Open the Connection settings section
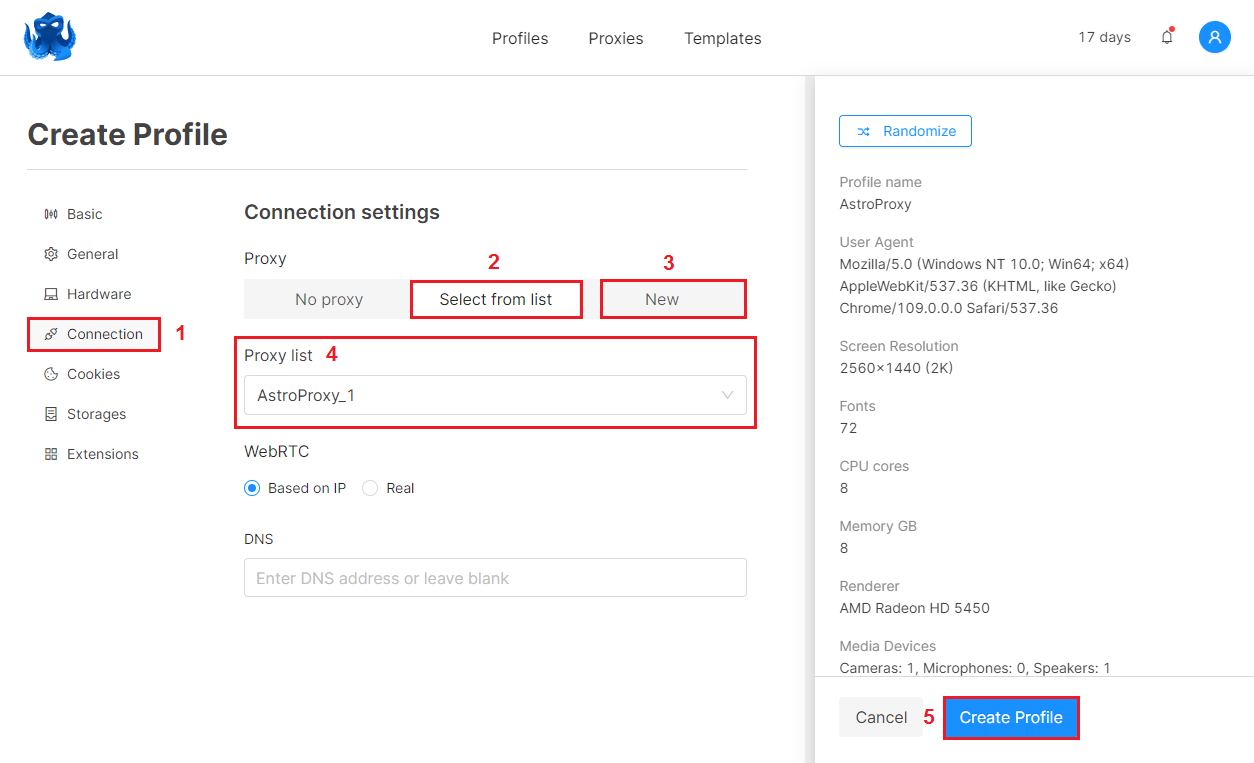Image resolution: width=1254 pixels, height=763 pixels. 94,334
